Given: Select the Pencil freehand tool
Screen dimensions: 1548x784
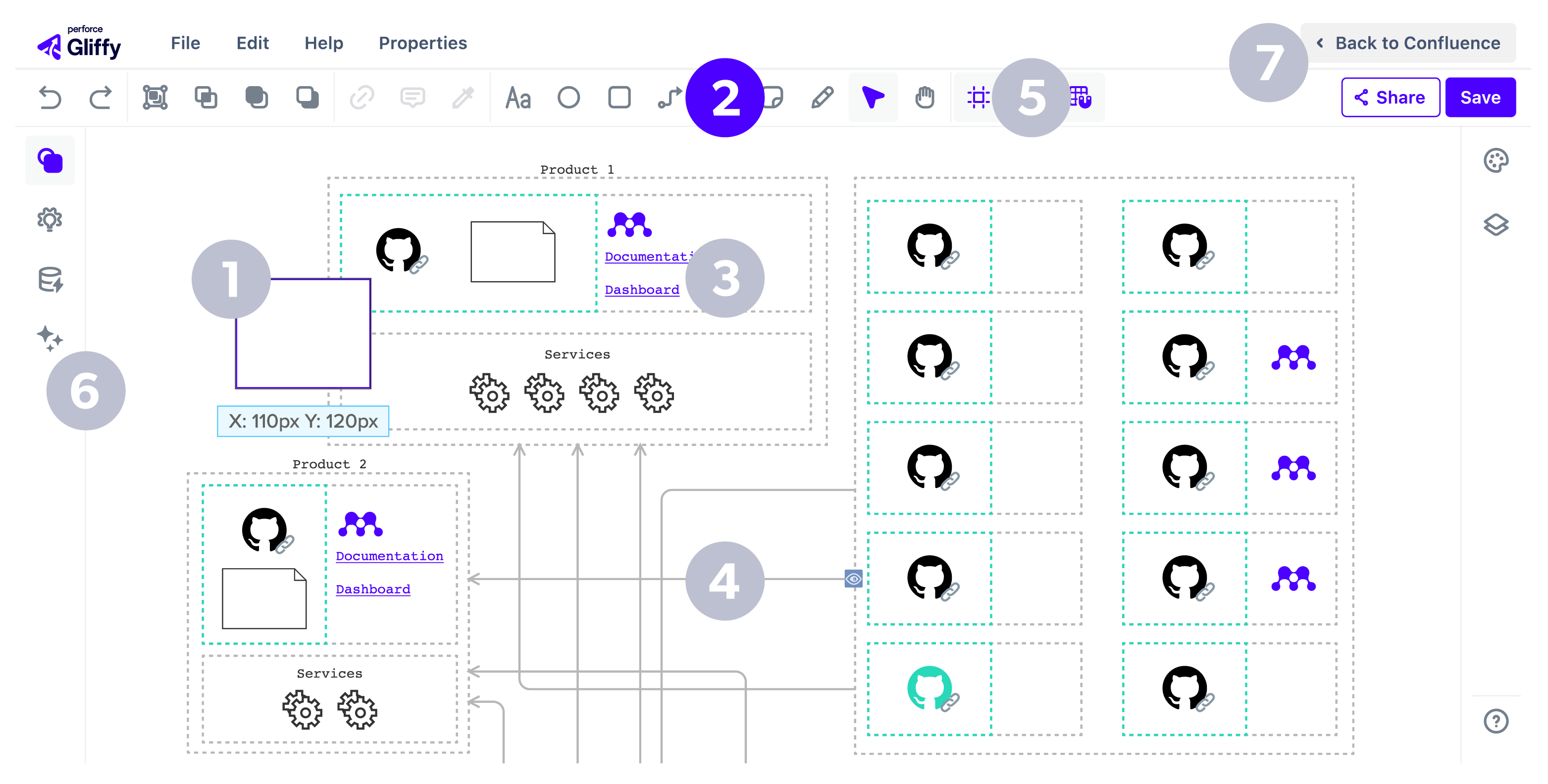Looking at the screenshot, I should (x=822, y=98).
